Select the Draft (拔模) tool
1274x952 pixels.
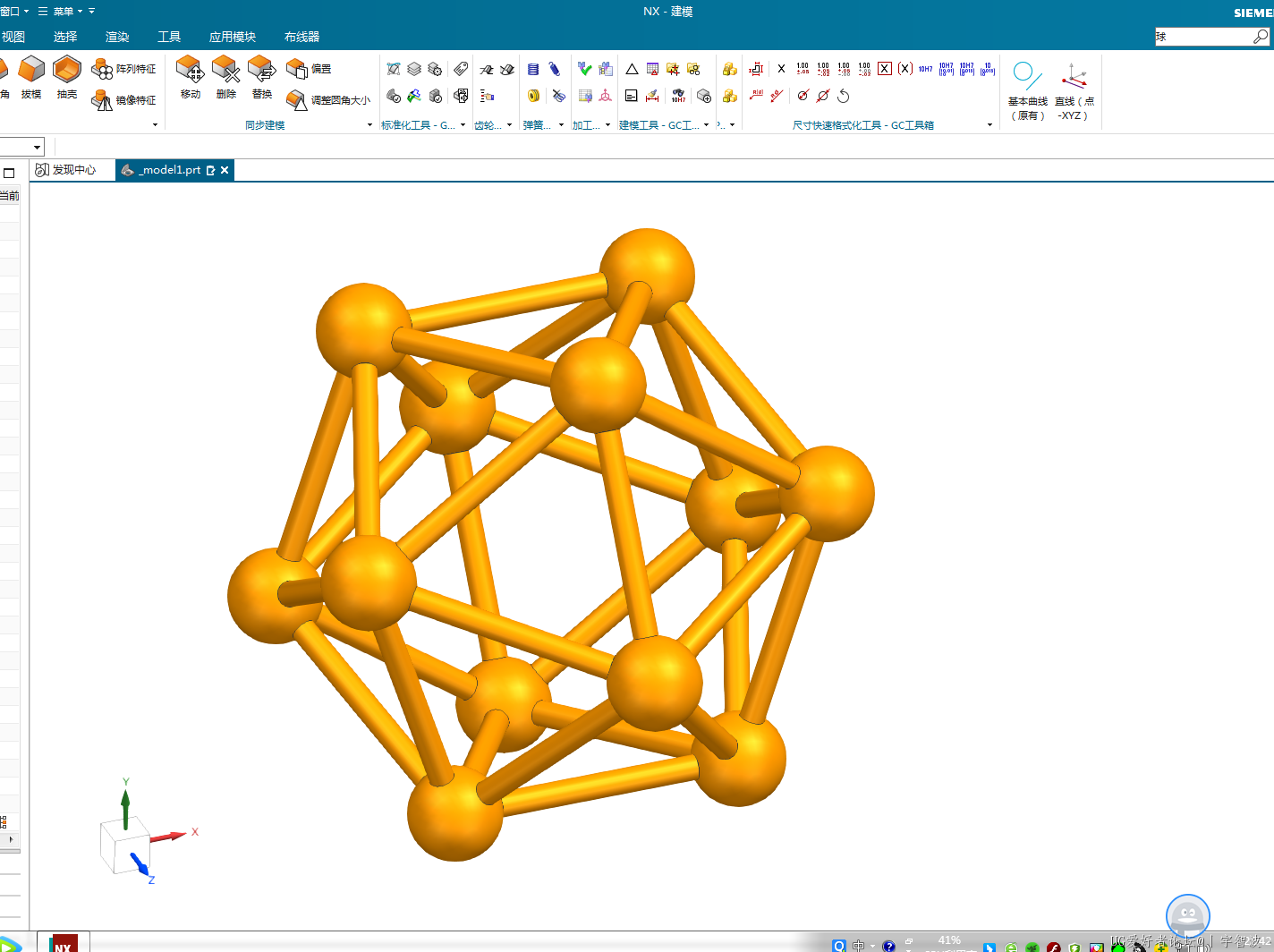coord(31,76)
